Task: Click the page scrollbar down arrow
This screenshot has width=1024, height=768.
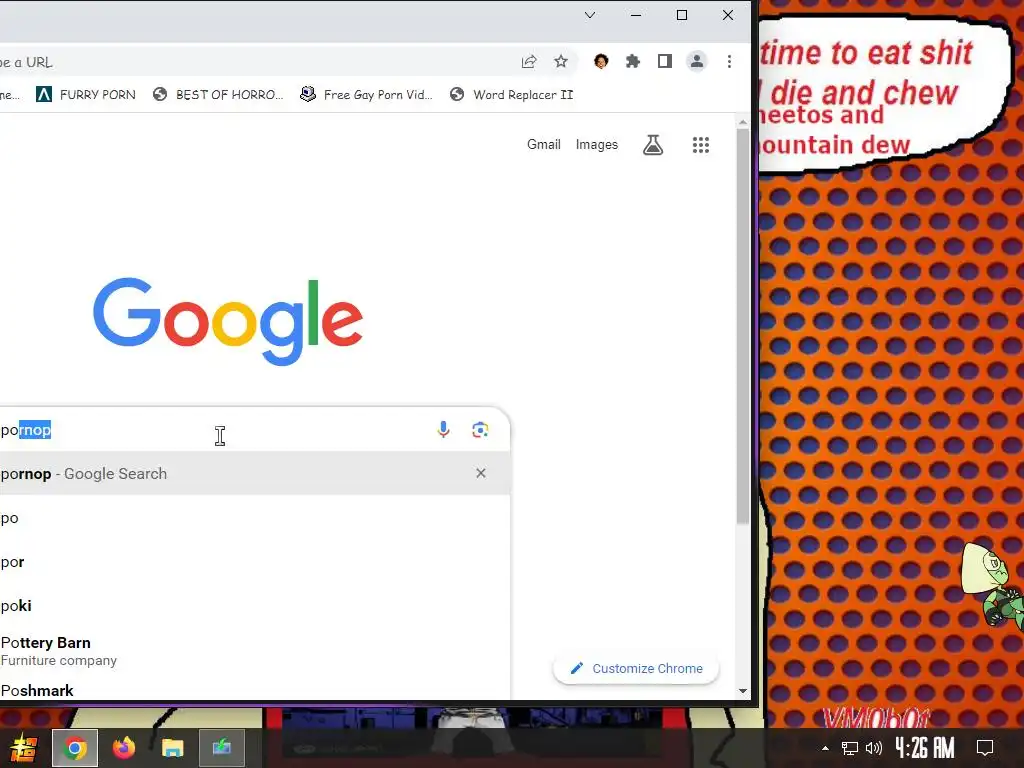Action: pyautogui.click(x=743, y=691)
